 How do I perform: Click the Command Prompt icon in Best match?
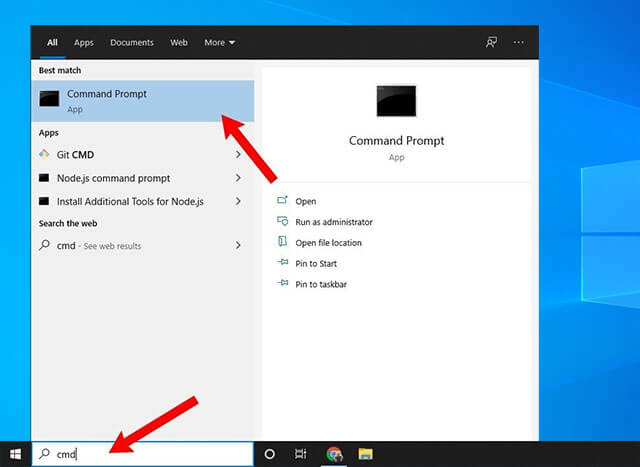pos(49,99)
